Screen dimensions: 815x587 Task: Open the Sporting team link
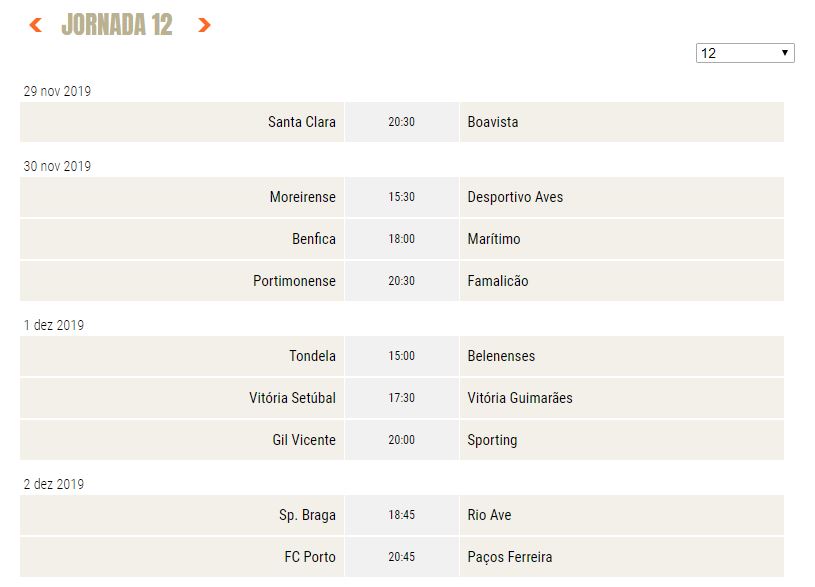(492, 440)
